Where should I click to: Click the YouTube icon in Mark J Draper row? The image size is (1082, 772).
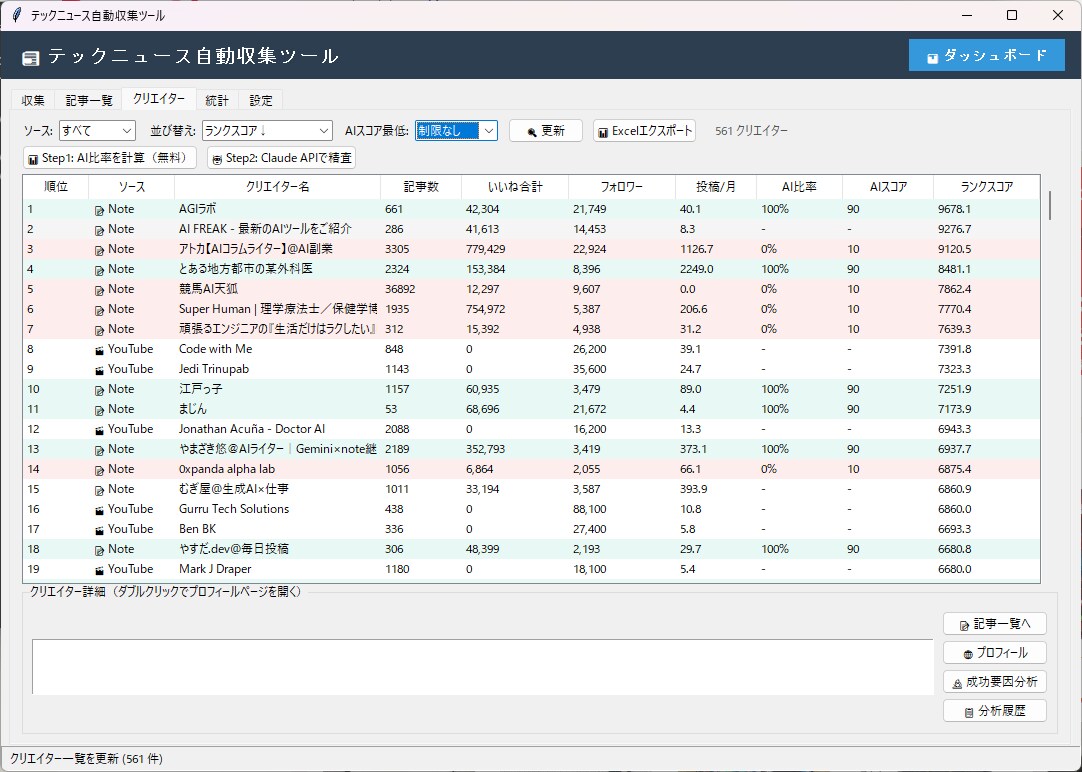click(99, 570)
